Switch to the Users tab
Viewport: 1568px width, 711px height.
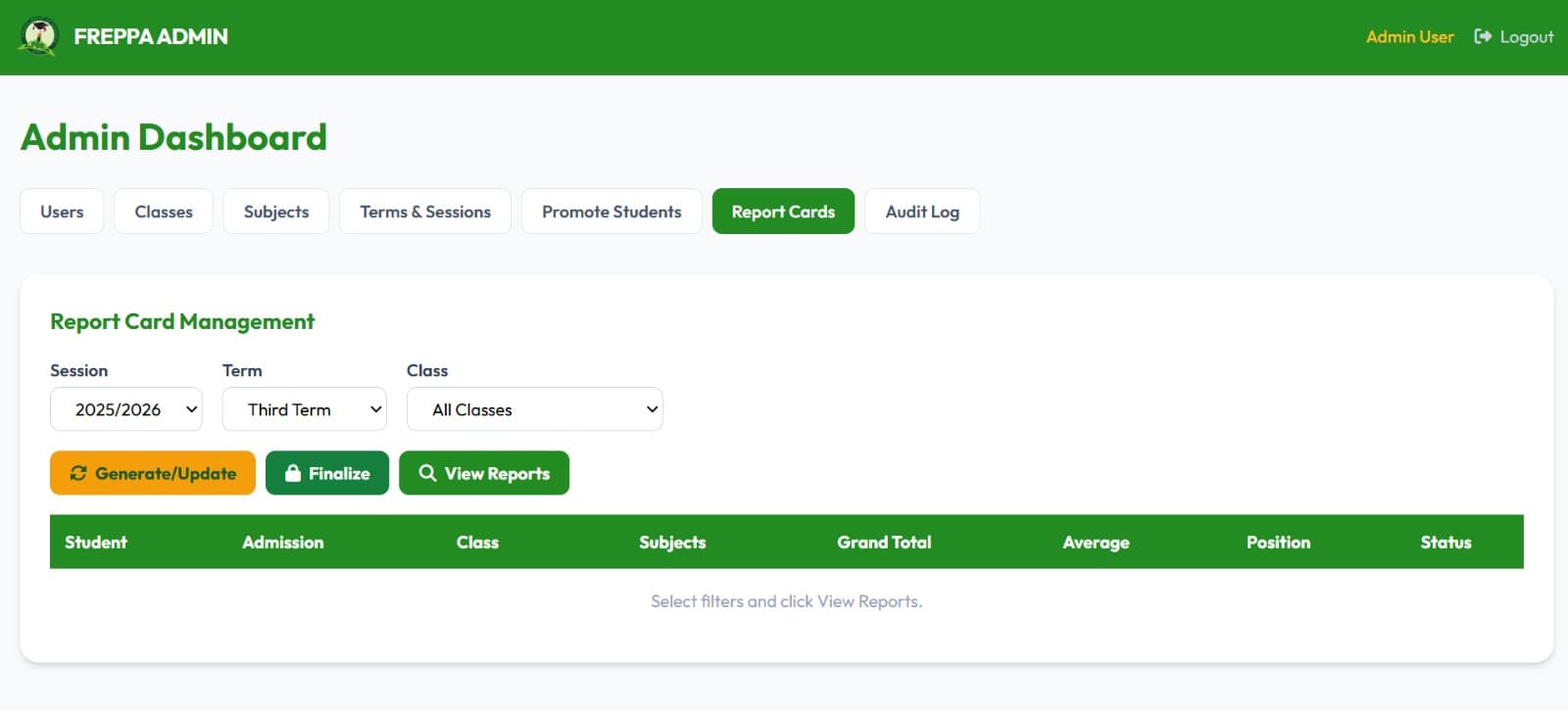click(x=62, y=212)
